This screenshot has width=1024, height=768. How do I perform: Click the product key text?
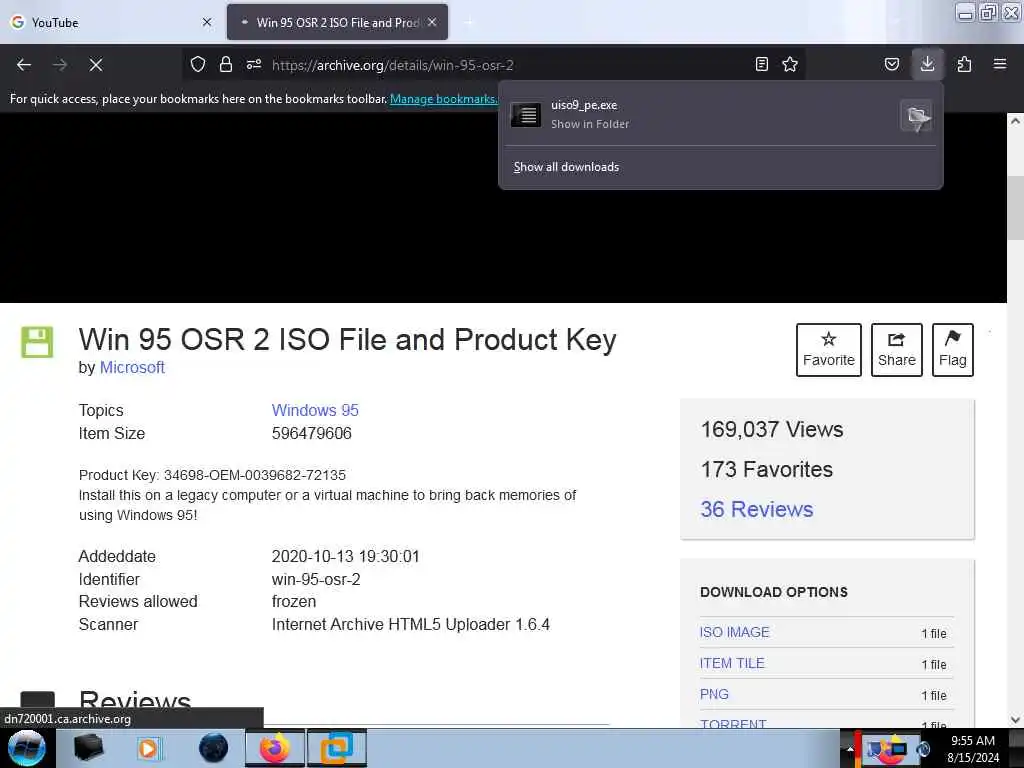click(x=212, y=475)
